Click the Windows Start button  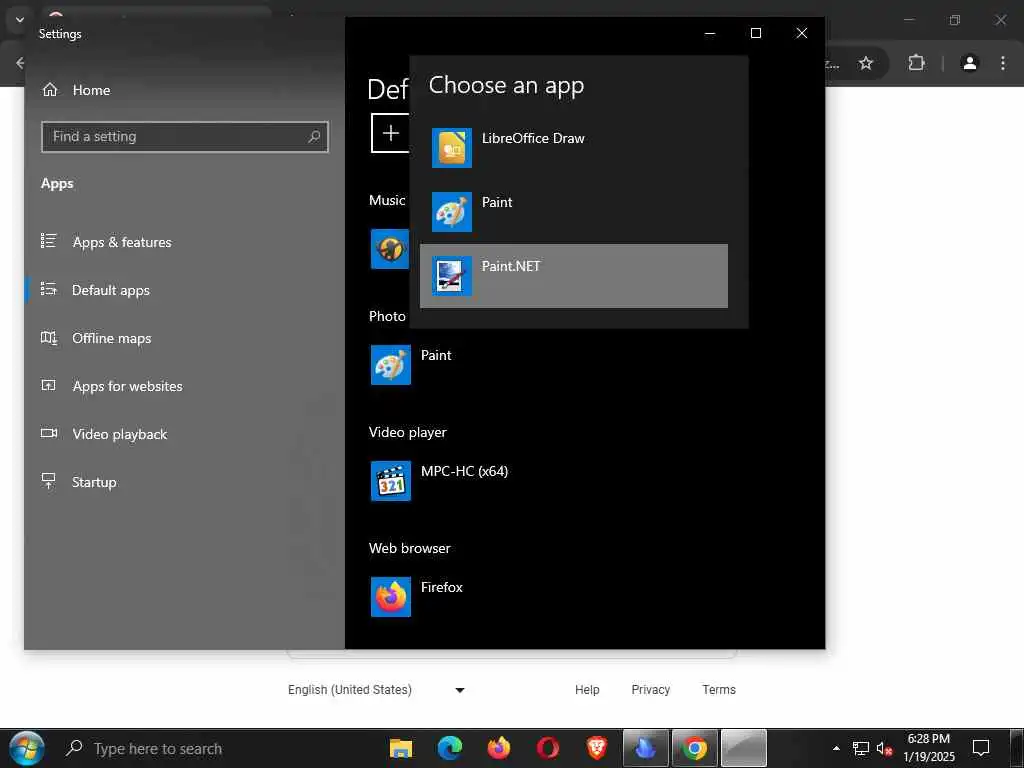pyautogui.click(x=27, y=748)
